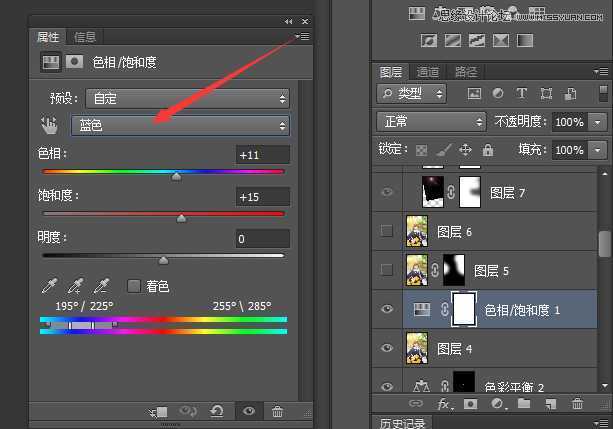Click the color range marker on spectrum bar
Screen dimensions: 613x429
click(81, 325)
